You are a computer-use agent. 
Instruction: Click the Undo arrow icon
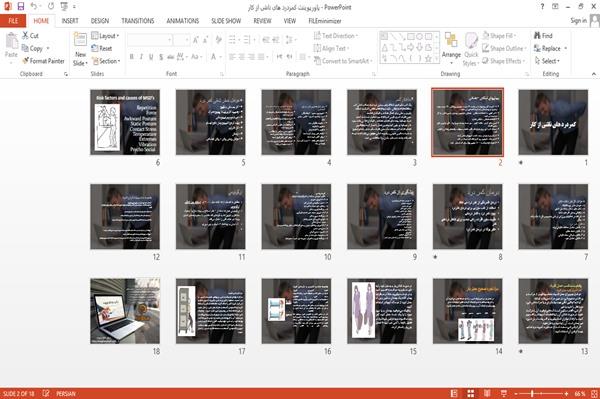click(x=34, y=7)
